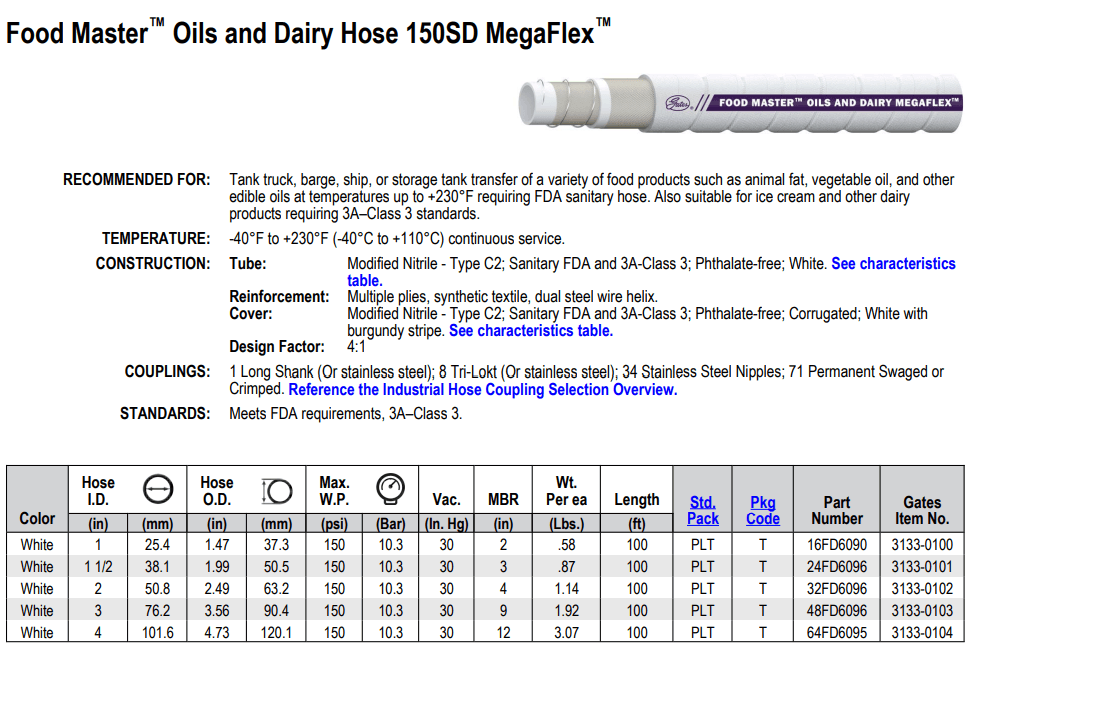Click the page title Food Master Oils and Dairy Hose

coord(308,33)
